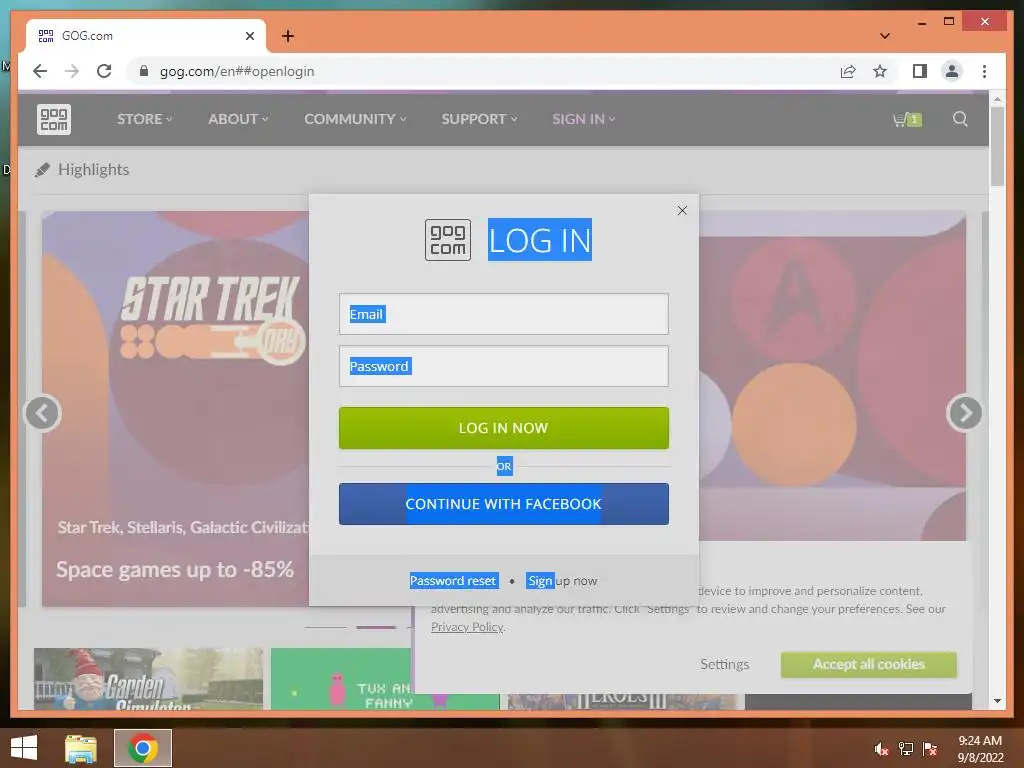Click the search magnifier icon

pos(960,119)
